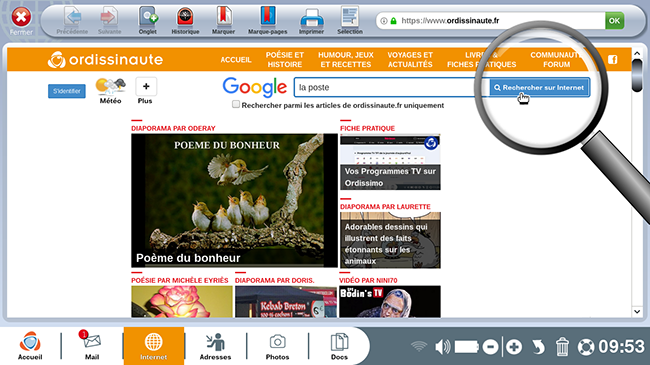Open the Adorables dessins animaux slideshow
The image size is (650, 365).
(x=390, y=240)
